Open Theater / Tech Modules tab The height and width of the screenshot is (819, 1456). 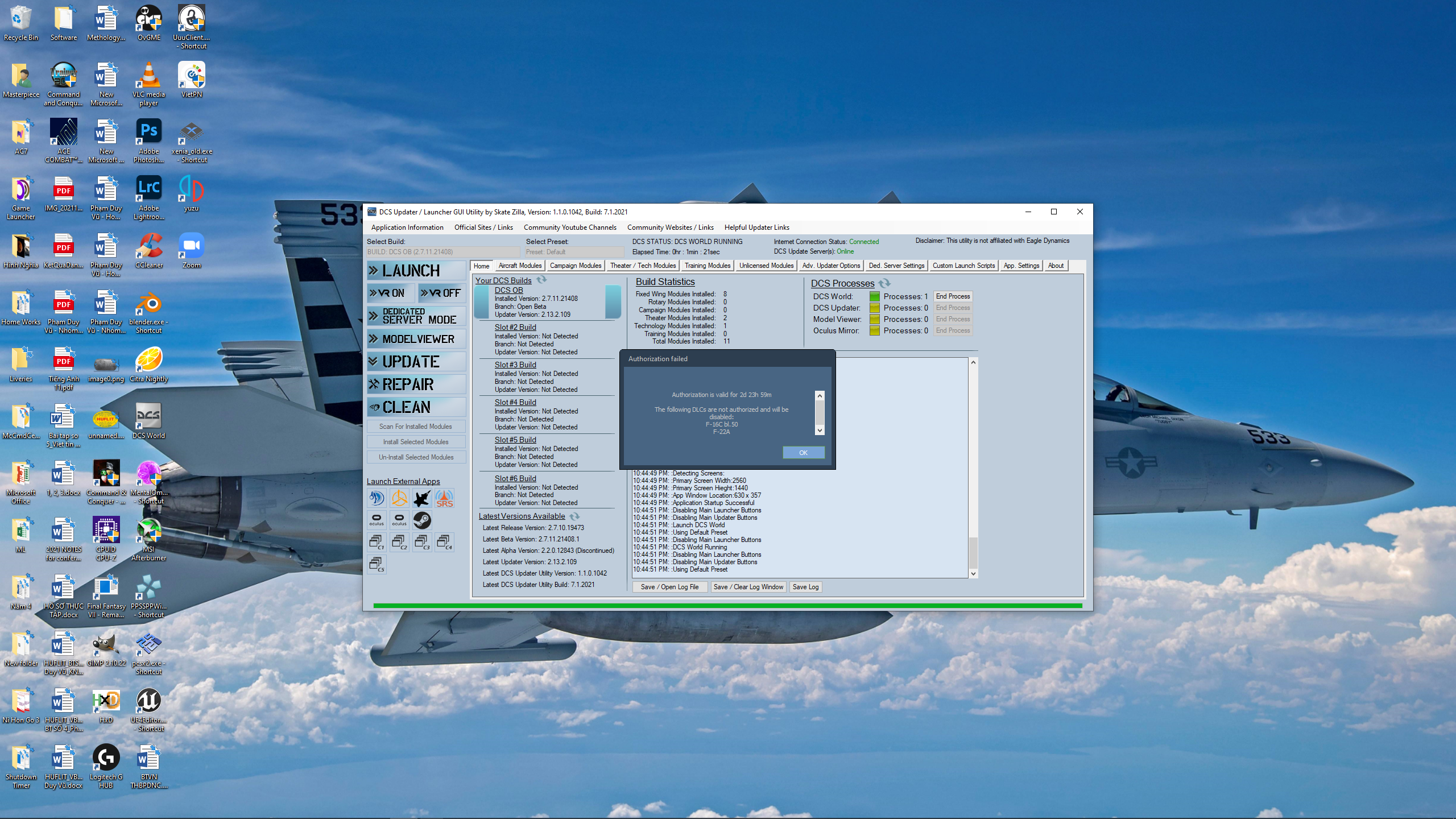643,266
